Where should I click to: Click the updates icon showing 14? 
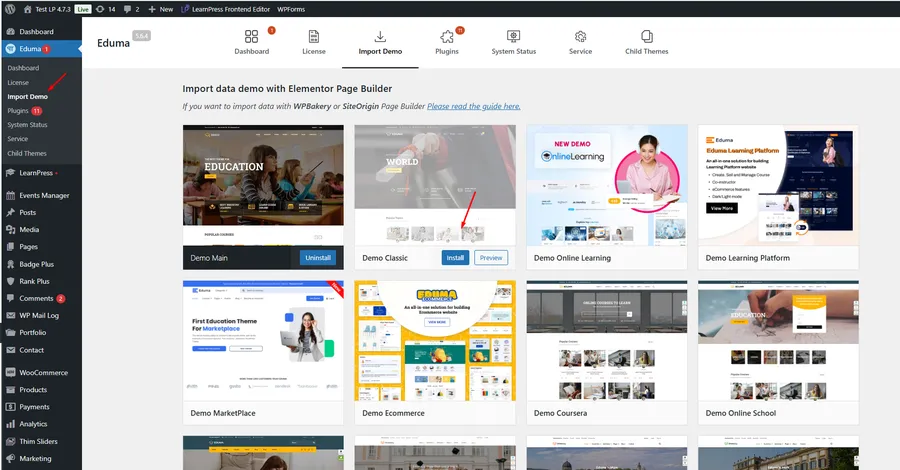coord(103,8)
